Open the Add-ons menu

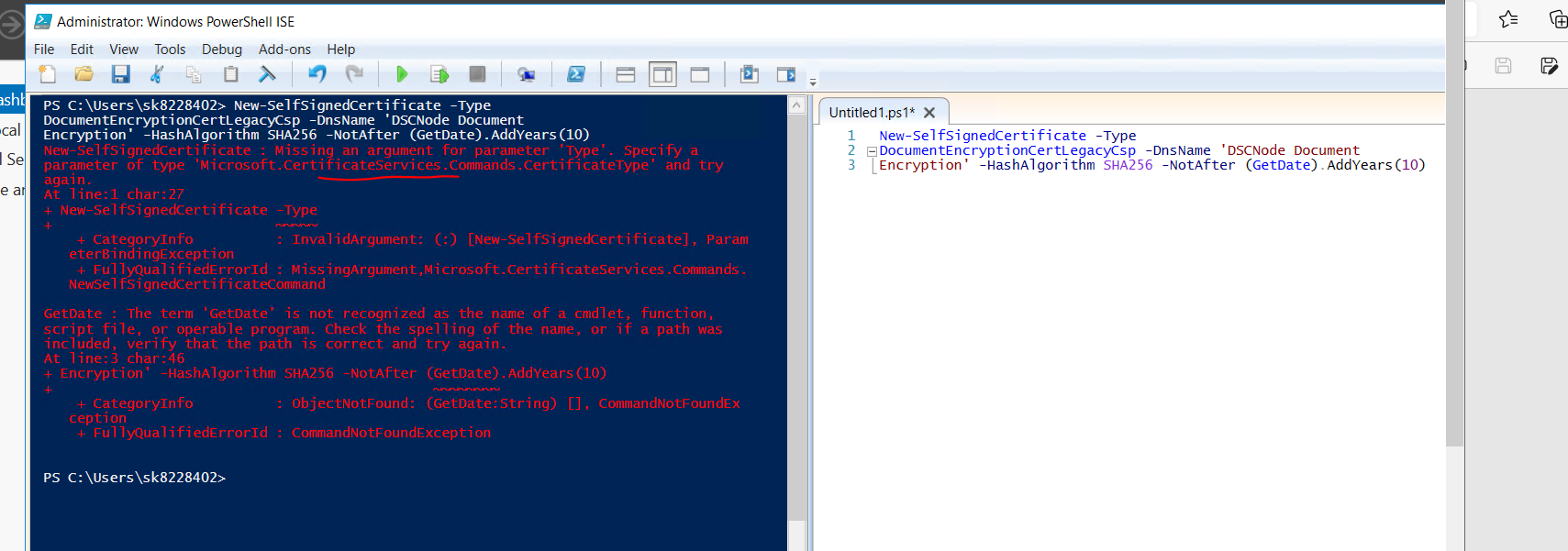click(x=284, y=50)
